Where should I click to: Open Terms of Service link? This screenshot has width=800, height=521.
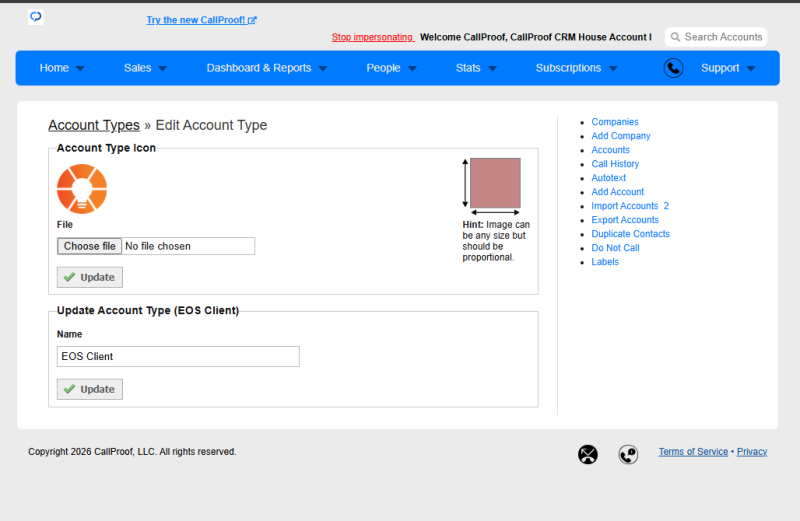(x=693, y=452)
